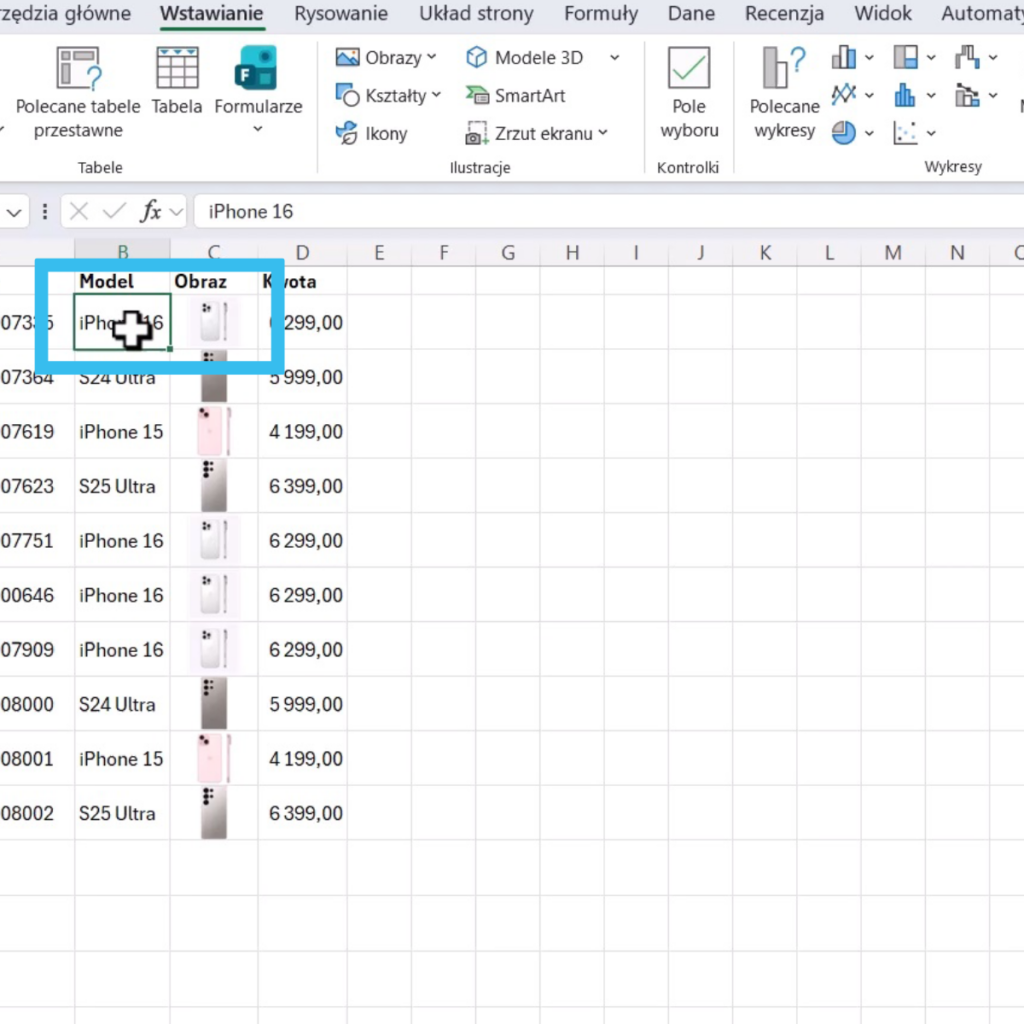Insert a pie chart from Wykresy group

coord(845,133)
